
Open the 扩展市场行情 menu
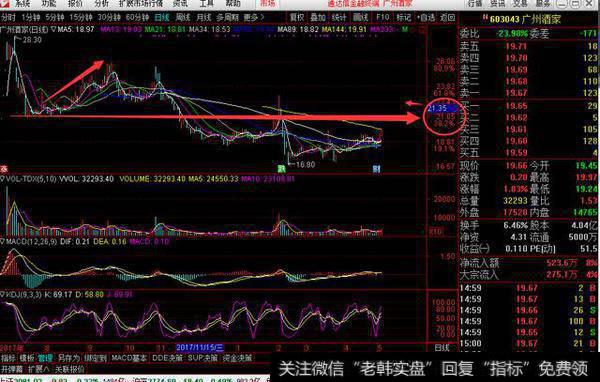(x=141, y=3)
